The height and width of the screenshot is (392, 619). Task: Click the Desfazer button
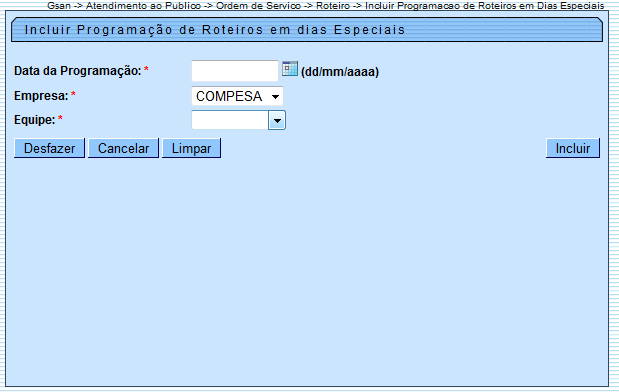point(49,148)
